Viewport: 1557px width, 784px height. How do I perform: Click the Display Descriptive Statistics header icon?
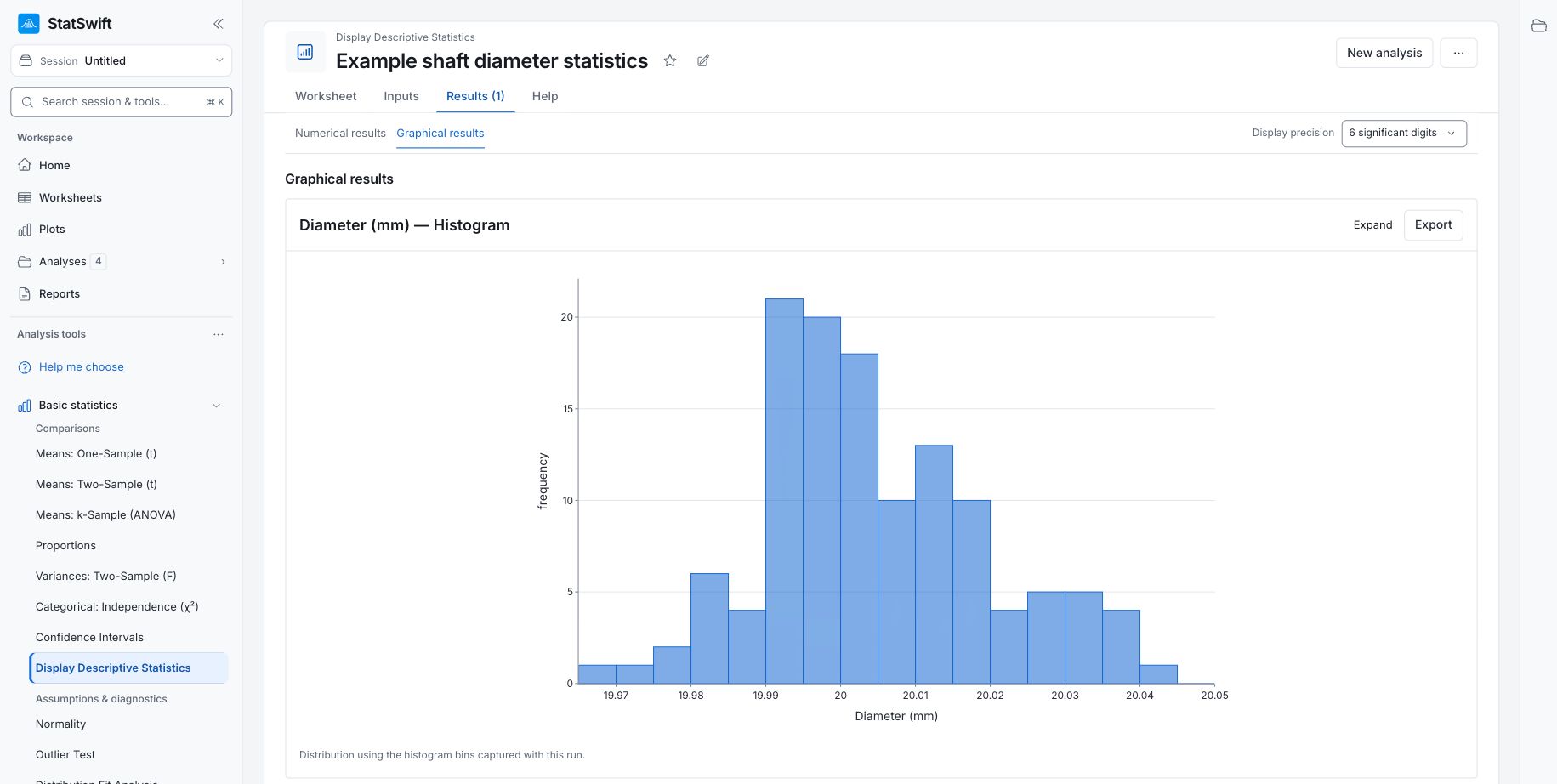[305, 52]
